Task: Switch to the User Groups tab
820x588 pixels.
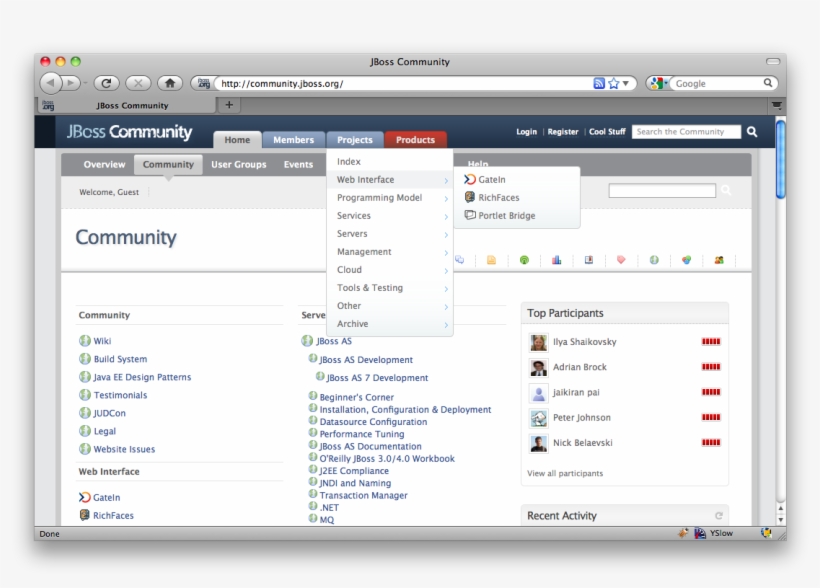Action: click(238, 164)
